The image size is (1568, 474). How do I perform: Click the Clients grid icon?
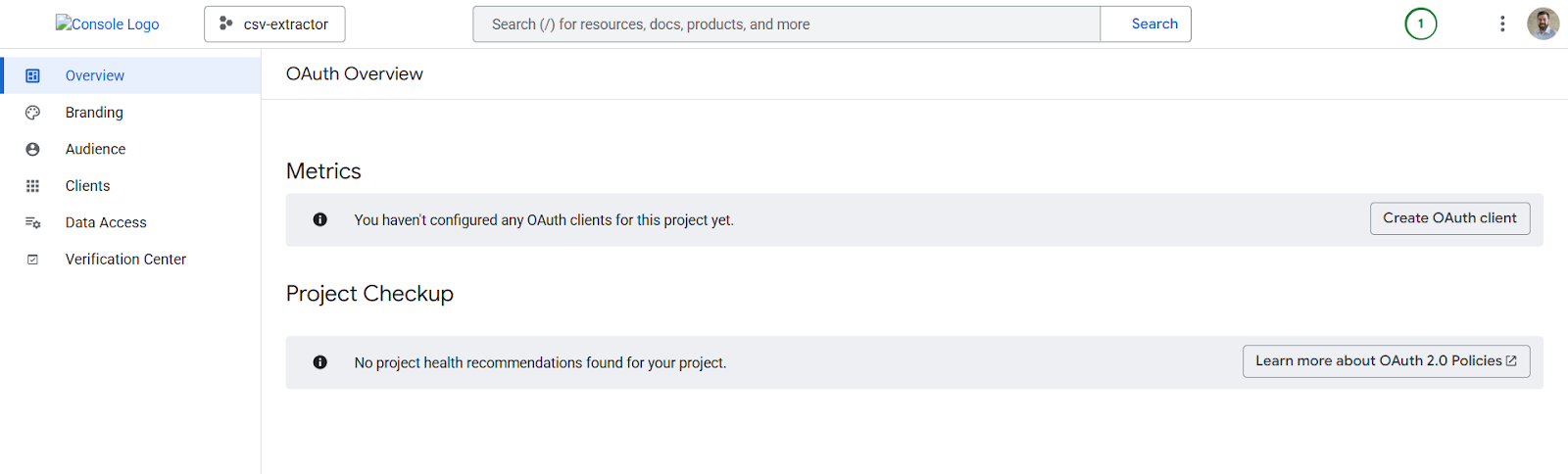click(x=32, y=186)
